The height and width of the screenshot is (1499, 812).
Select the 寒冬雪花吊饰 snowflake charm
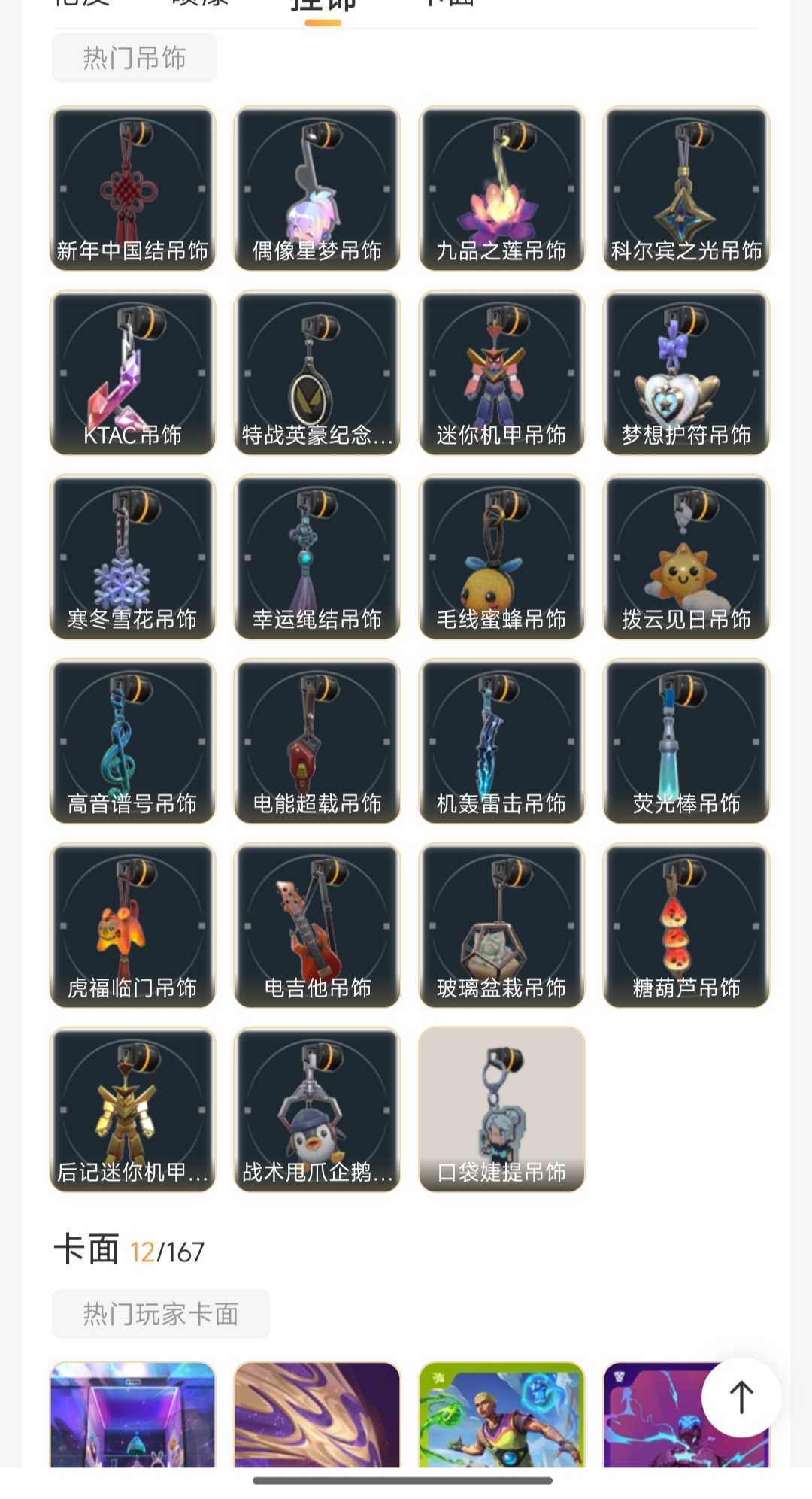[x=132, y=557]
